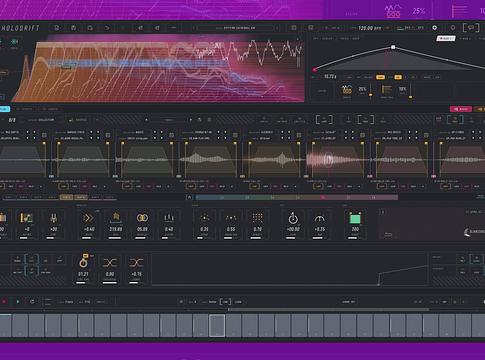Click the waveform icon in top purple banner
This screenshot has height=360, width=485.
click(x=393, y=11)
